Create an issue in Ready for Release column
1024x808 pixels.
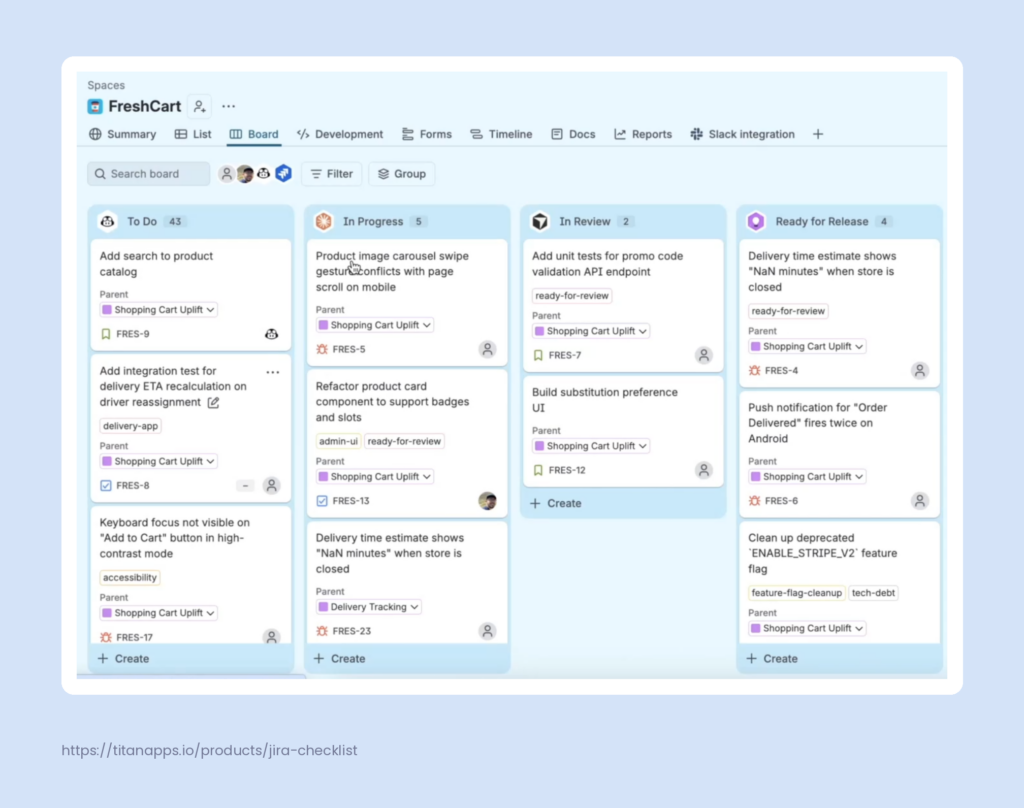tap(772, 658)
